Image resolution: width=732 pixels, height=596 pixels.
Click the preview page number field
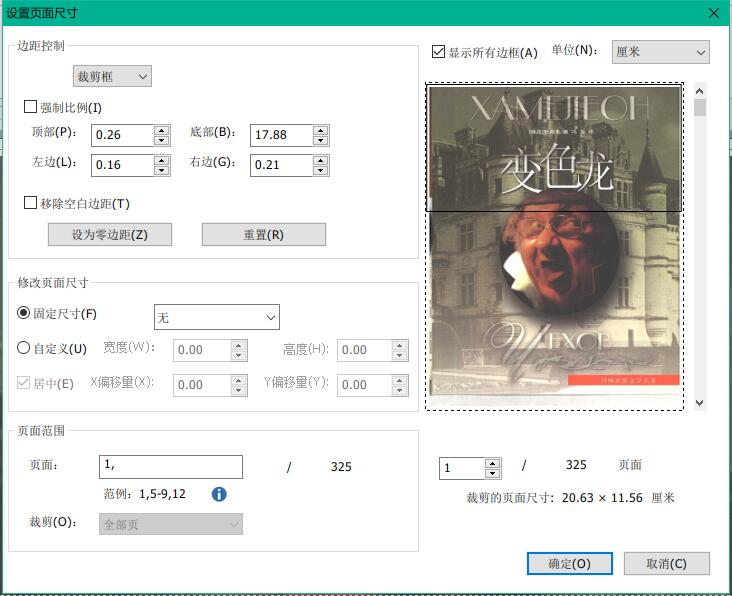tap(462, 468)
